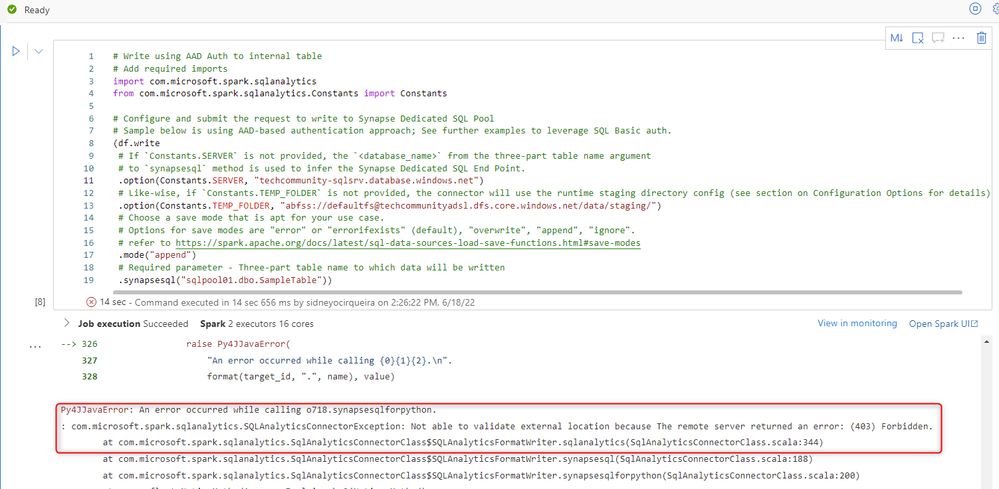Viewport: 999px width, 489px height.
Task: Add a comment with speech bubble icon
Action: click(938, 38)
